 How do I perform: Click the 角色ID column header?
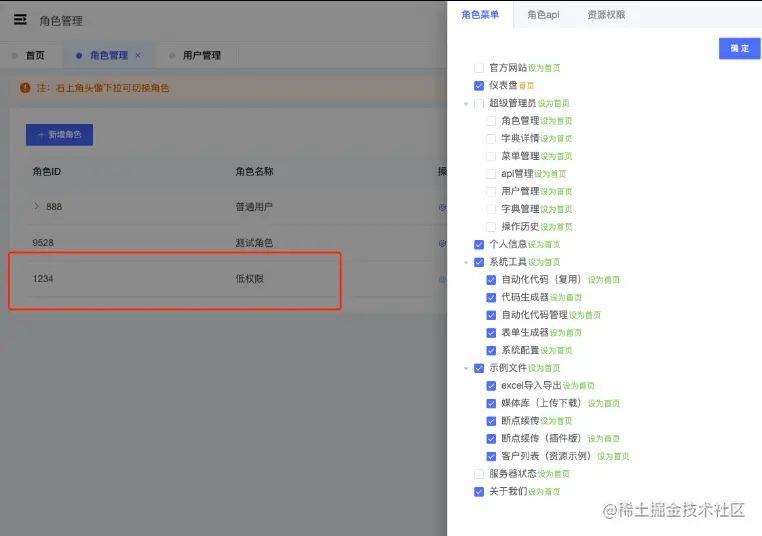pos(47,172)
